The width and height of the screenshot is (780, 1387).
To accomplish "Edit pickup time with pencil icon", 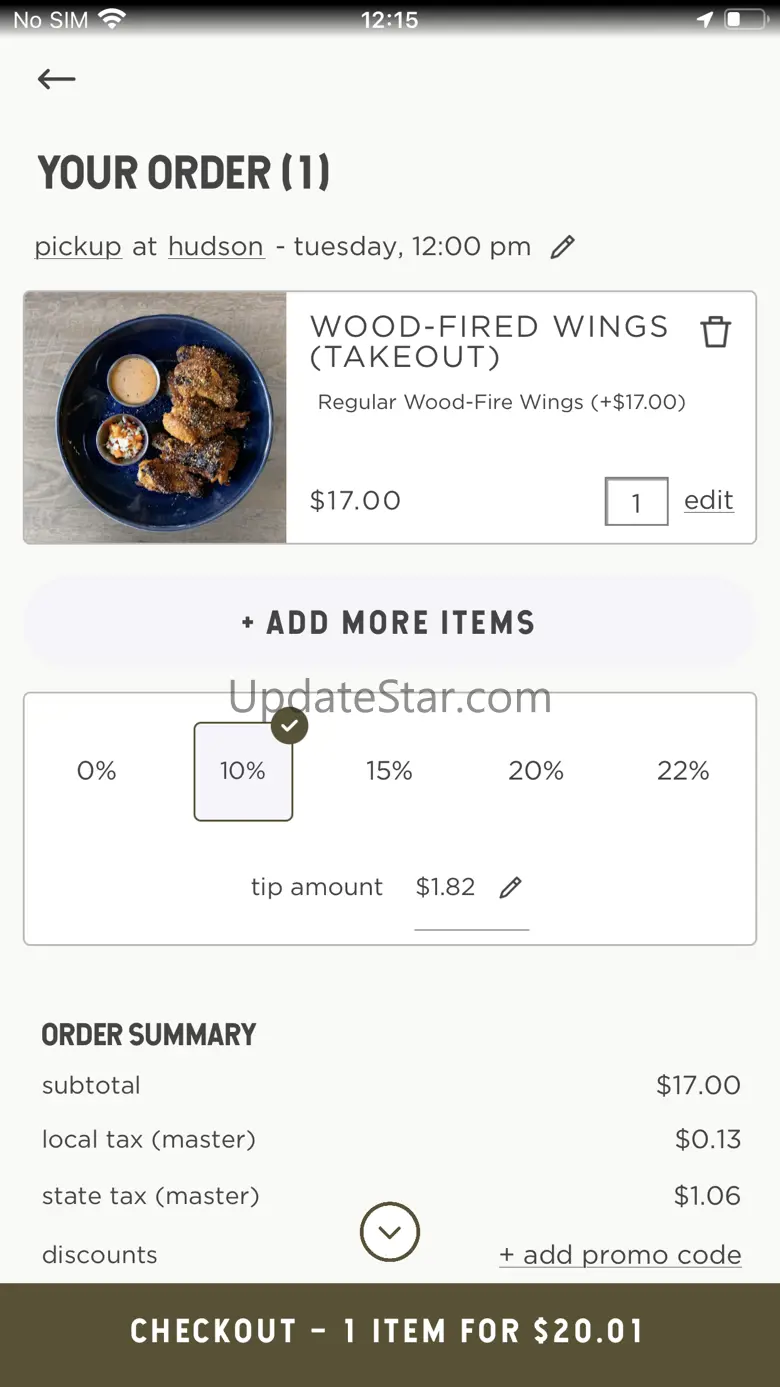I will [x=563, y=247].
